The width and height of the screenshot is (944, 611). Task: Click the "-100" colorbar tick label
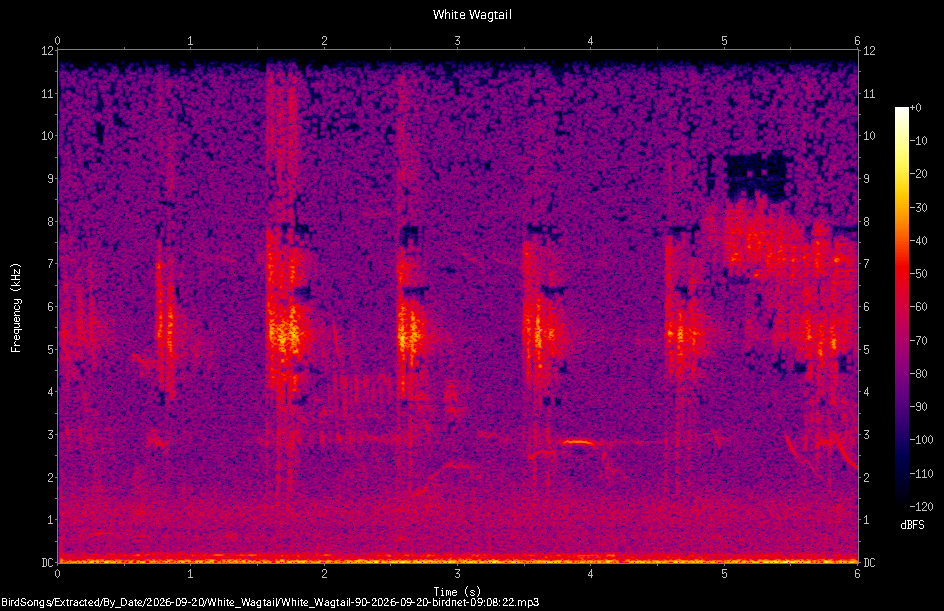(x=922, y=440)
